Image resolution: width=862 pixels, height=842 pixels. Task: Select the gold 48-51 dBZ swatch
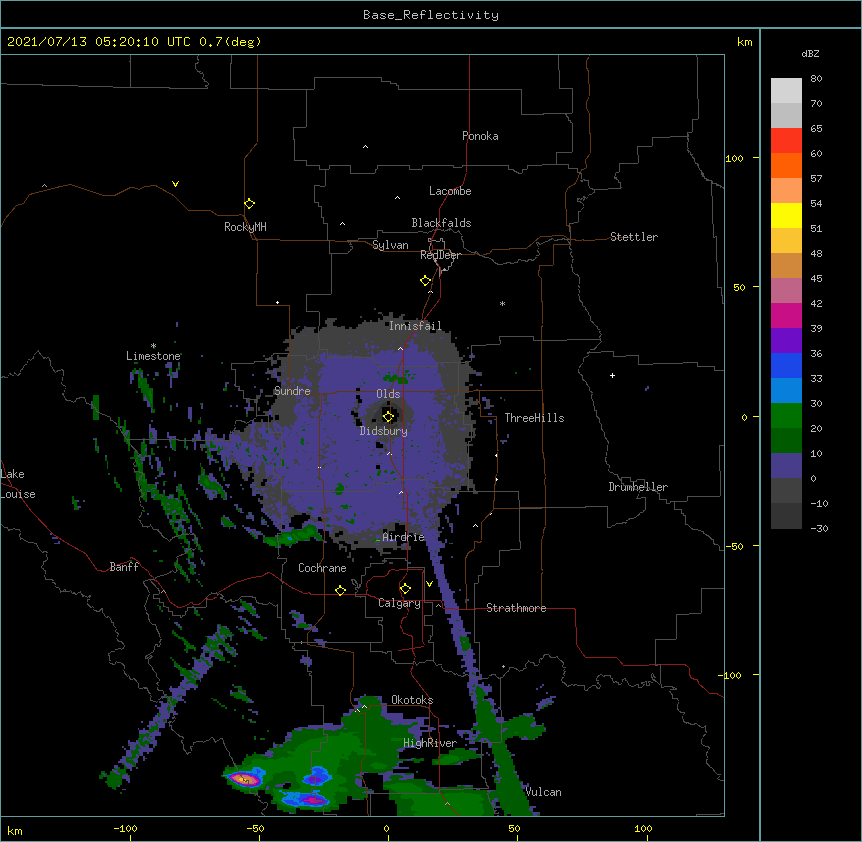pos(786,241)
